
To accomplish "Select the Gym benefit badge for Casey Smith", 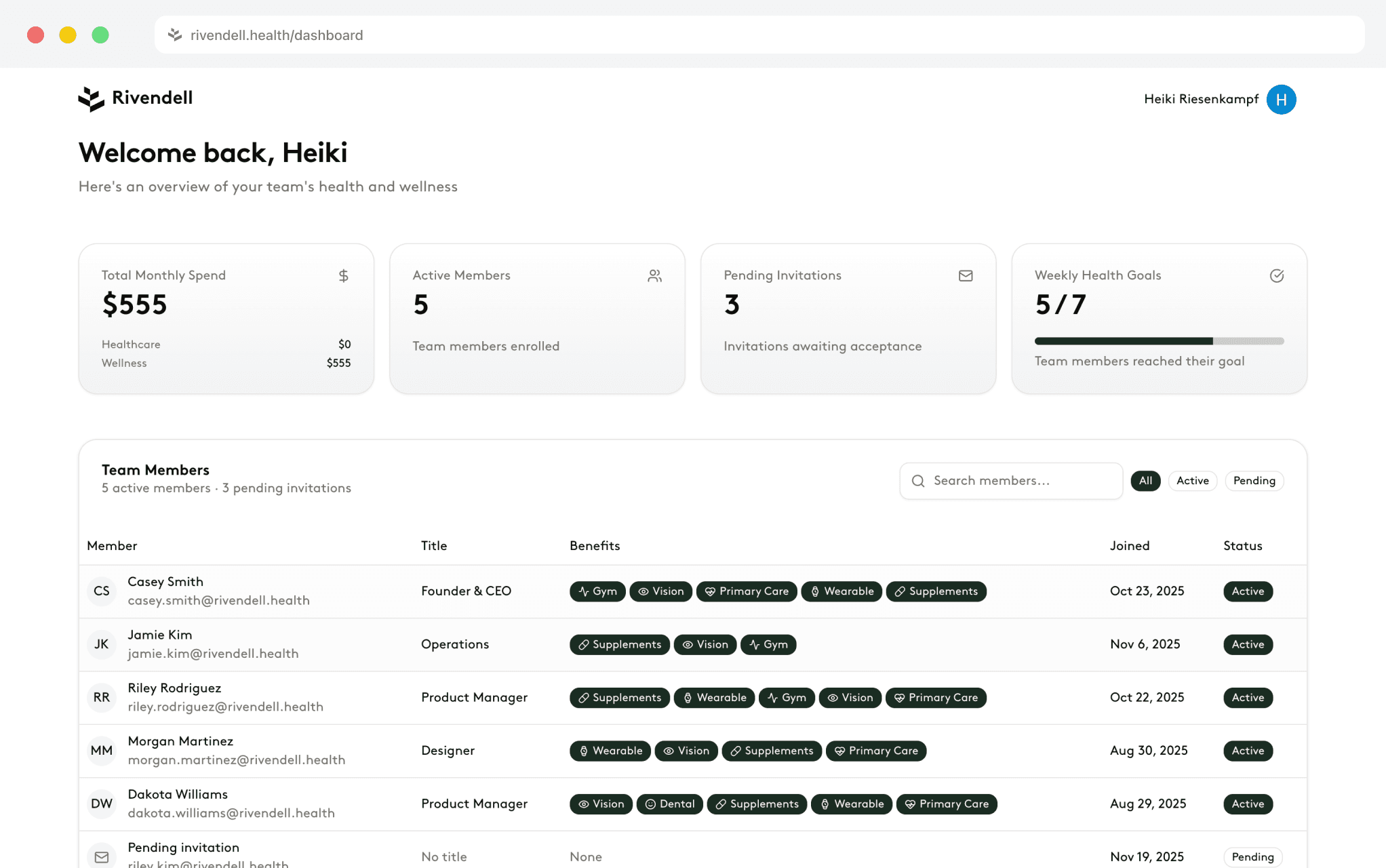I will coord(597,591).
